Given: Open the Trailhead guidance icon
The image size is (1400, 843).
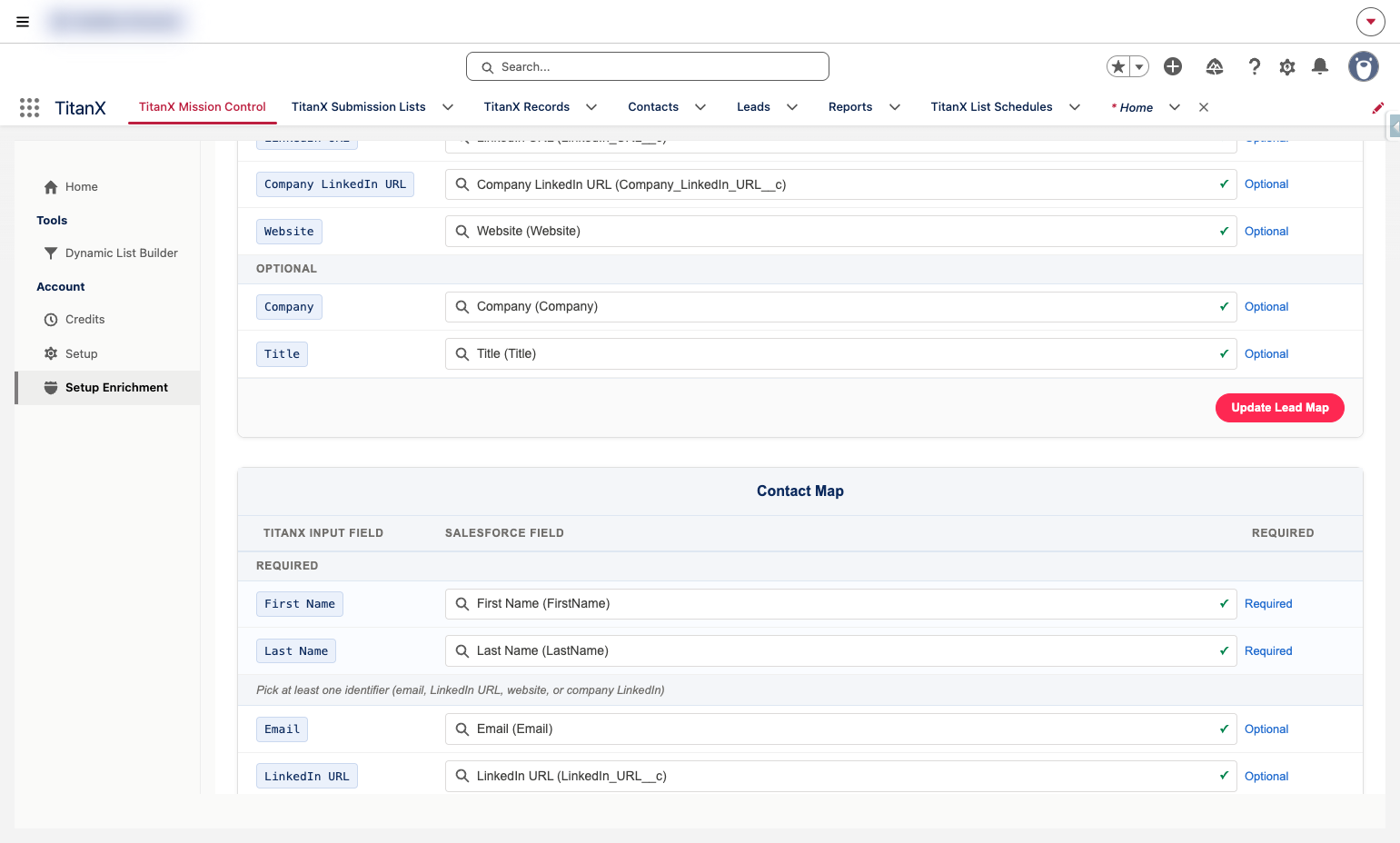Looking at the screenshot, I should pos(1215,66).
